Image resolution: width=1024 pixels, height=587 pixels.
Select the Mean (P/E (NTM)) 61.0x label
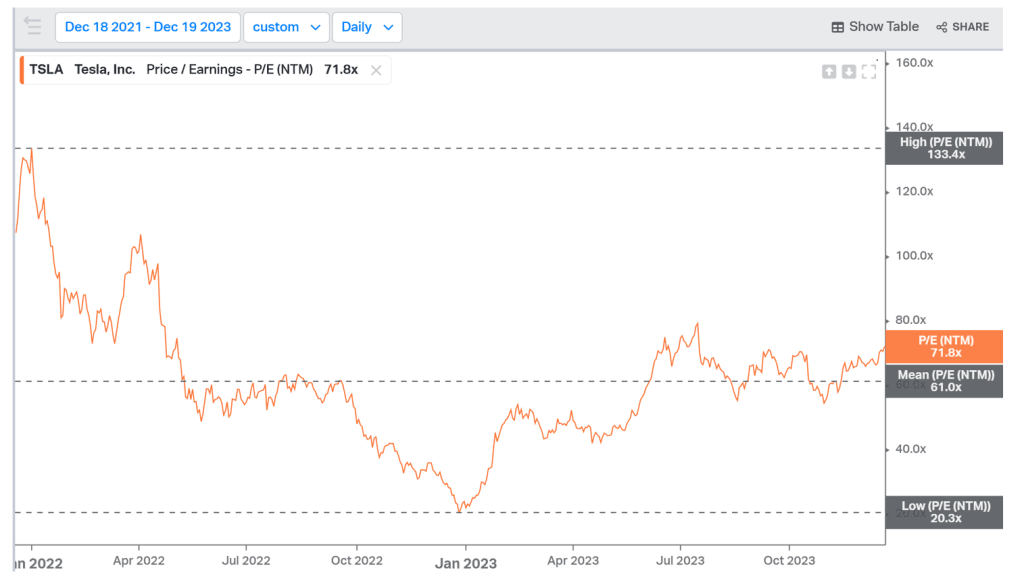(945, 381)
